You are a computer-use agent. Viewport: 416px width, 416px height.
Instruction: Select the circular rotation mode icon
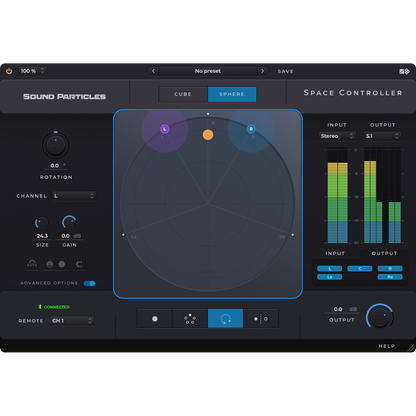(225, 319)
